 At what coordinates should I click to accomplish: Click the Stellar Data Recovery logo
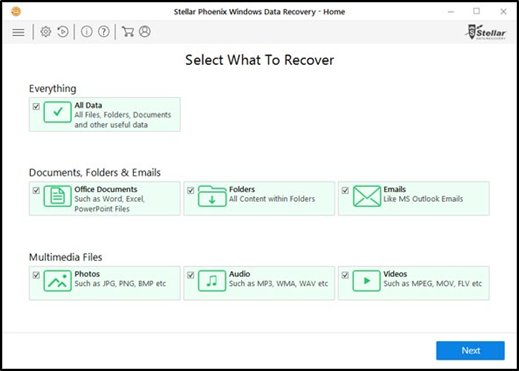point(487,32)
